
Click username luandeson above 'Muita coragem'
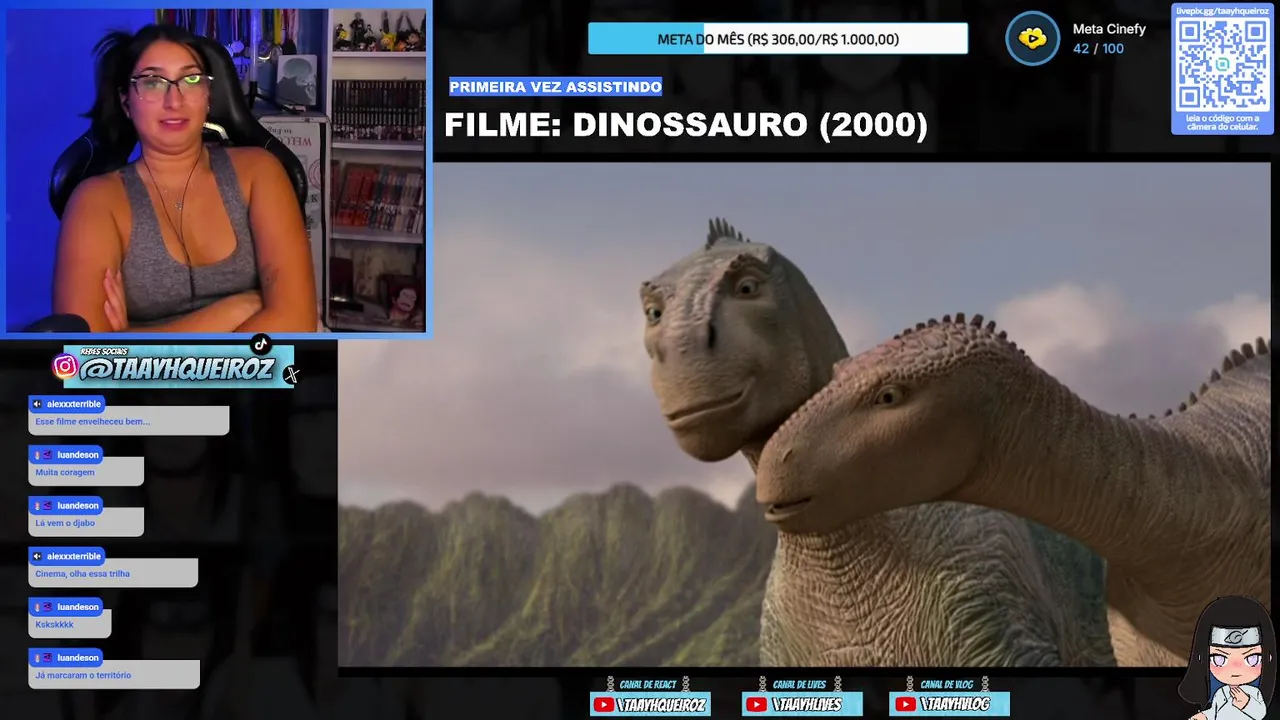click(78, 455)
